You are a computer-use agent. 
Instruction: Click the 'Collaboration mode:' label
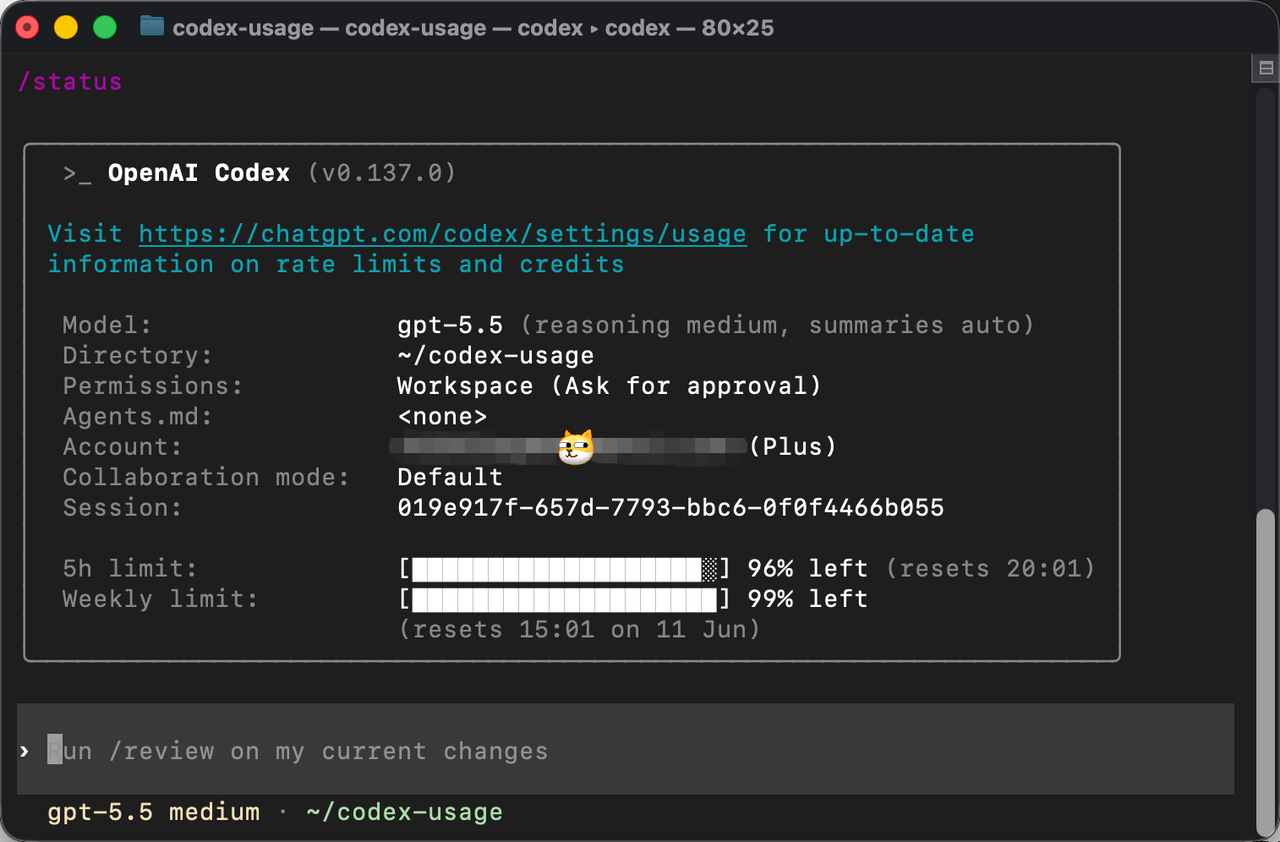tap(206, 477)
